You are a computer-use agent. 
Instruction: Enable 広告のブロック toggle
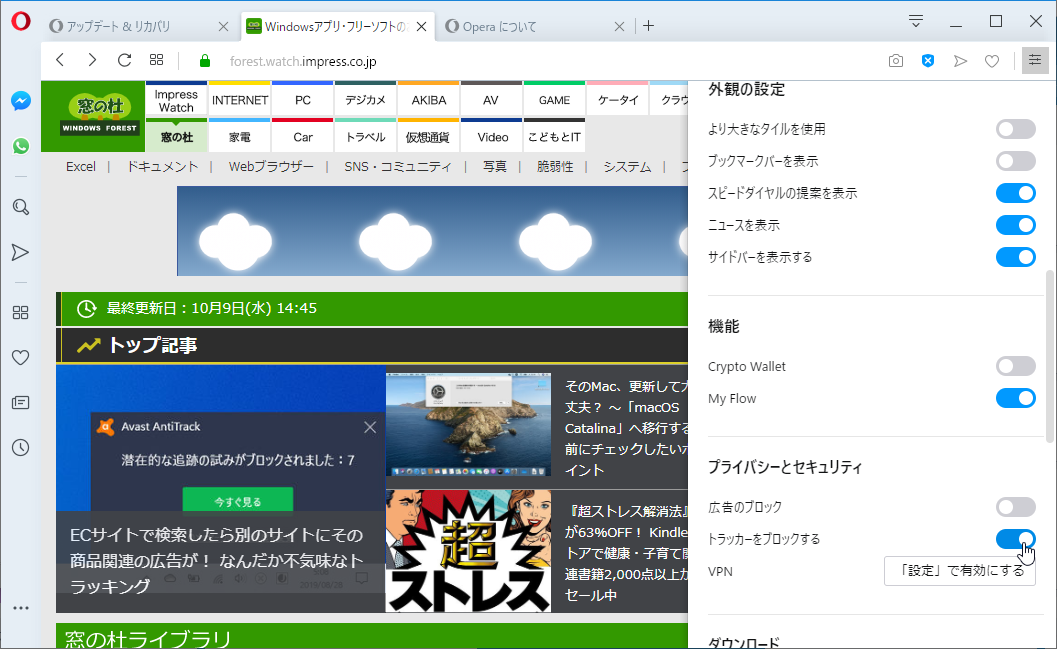(x=1016, y=507)
